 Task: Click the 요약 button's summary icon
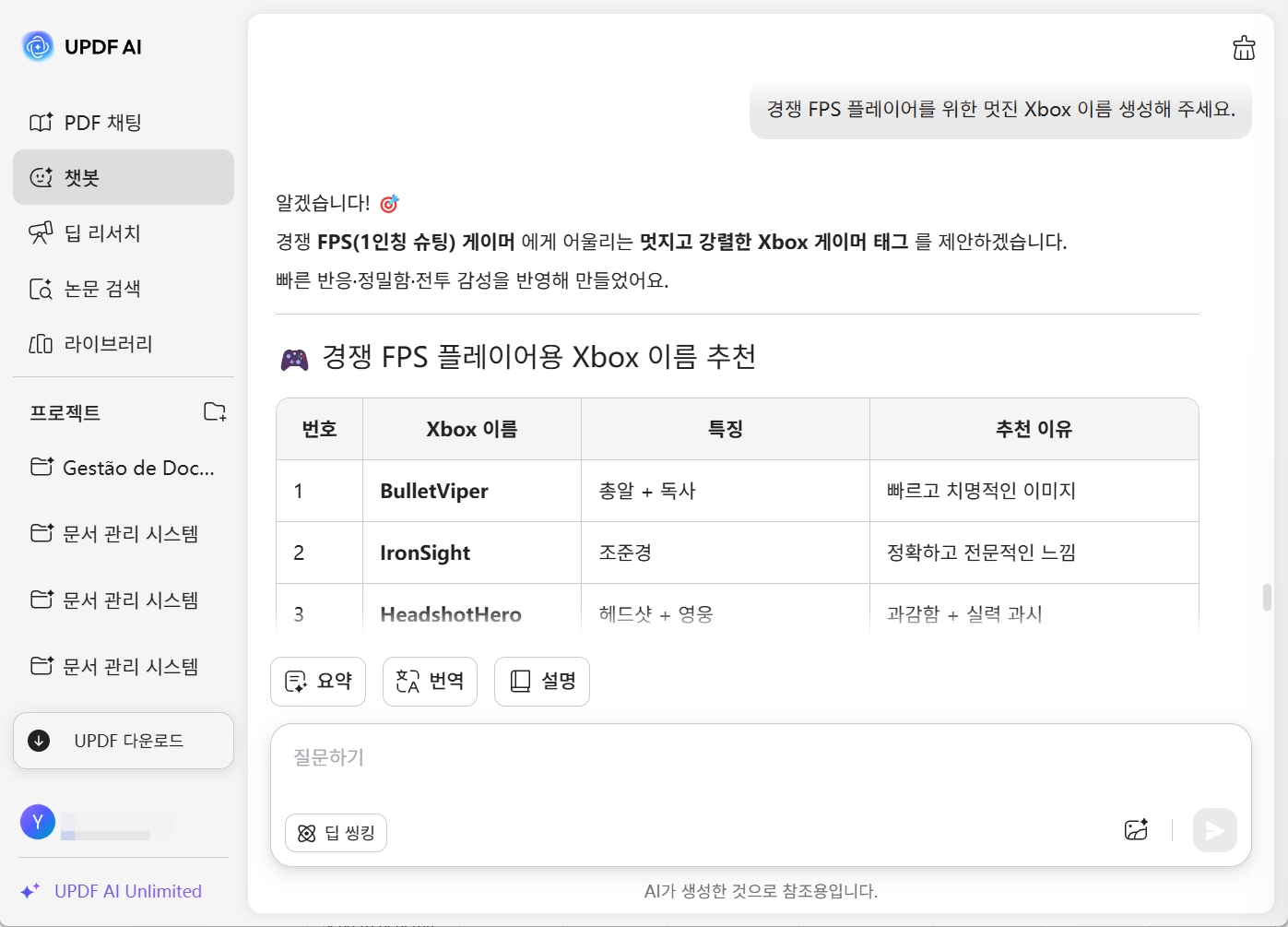pyautogui.click(x=296, y=682)
